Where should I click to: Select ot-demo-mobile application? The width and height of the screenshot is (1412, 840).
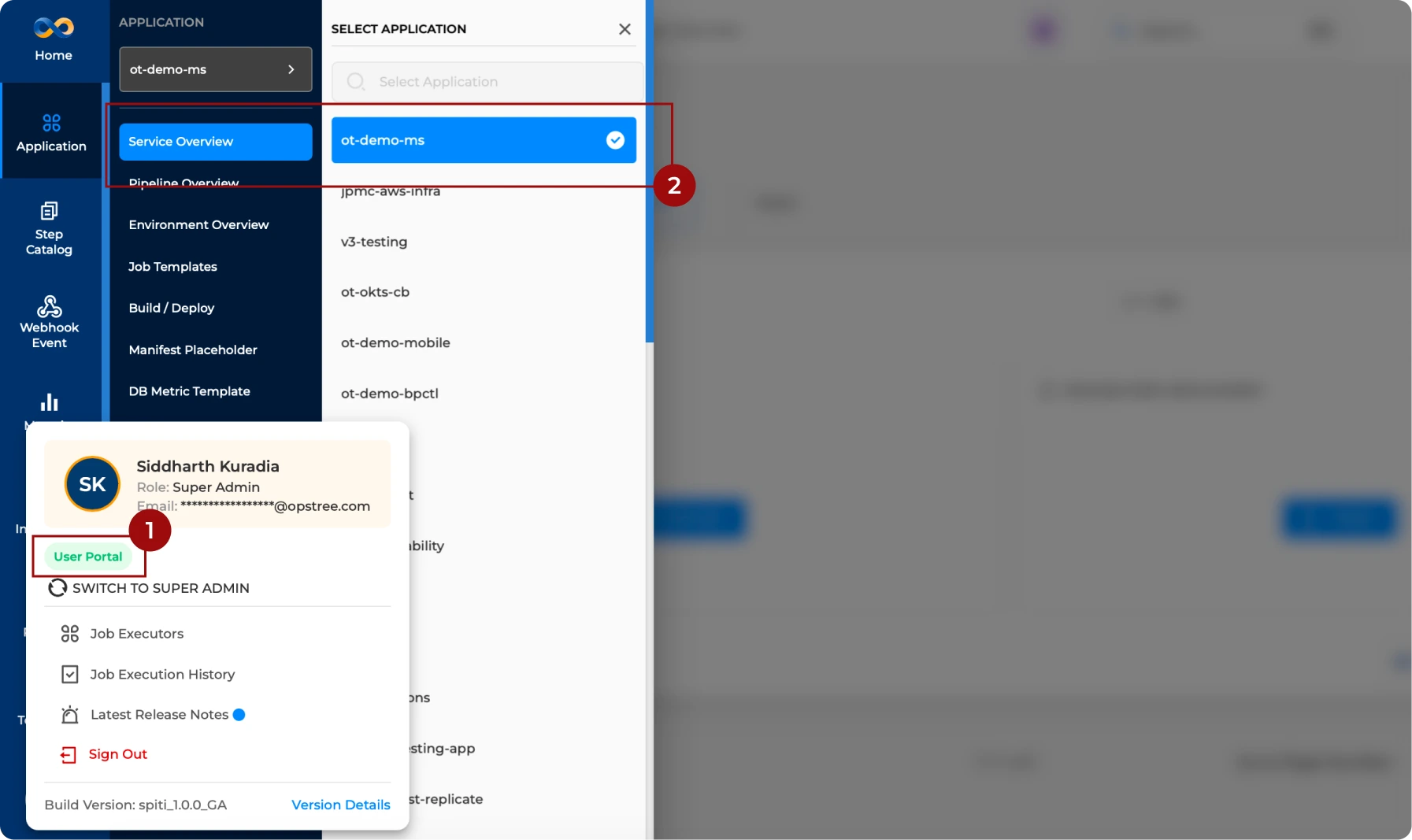(395, 343)
